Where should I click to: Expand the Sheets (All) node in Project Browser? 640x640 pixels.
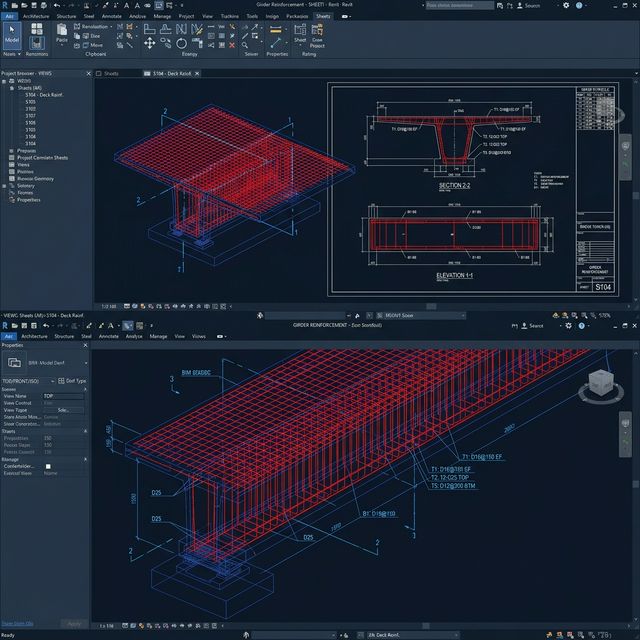[12, 88]
